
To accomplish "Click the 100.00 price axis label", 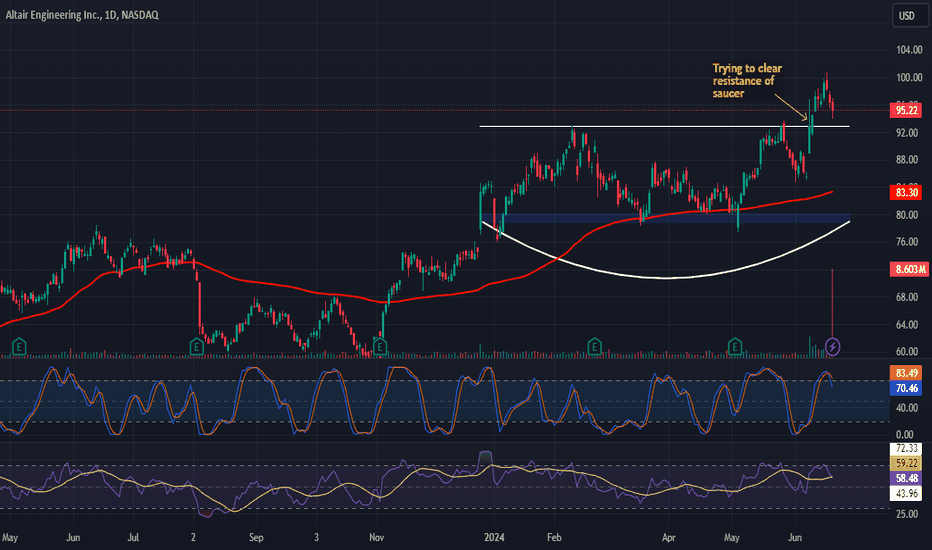I will pos(909,77).
